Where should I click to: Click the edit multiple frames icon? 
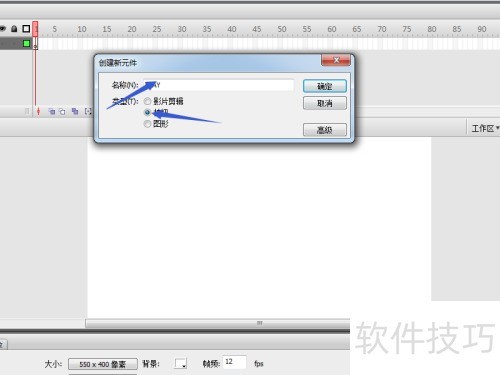coord(75,111)
